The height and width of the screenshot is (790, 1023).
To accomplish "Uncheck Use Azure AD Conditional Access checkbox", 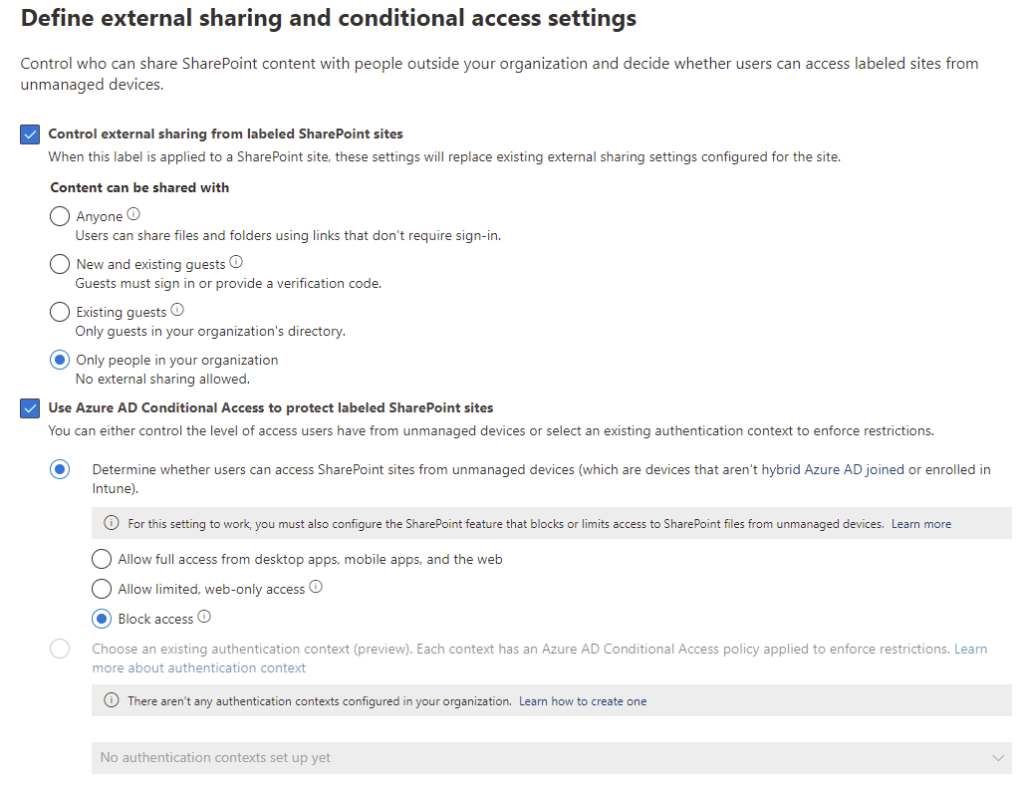I will tap(30, 408).
